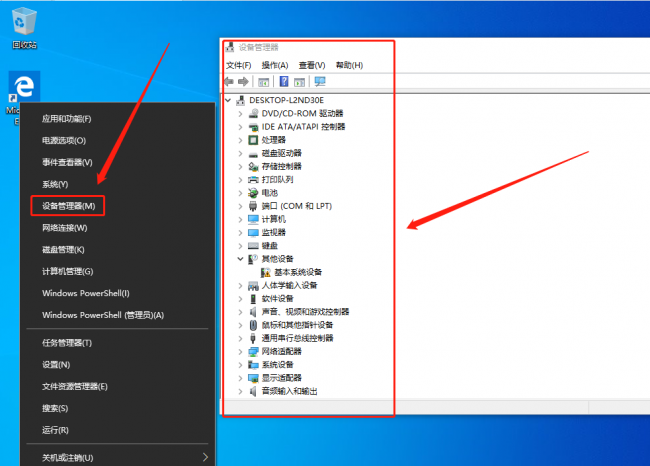Choose 设备管理器(M) from context menu
This screenshot has height=466, width=650.
pyautogui.click(x=68, y=206)
